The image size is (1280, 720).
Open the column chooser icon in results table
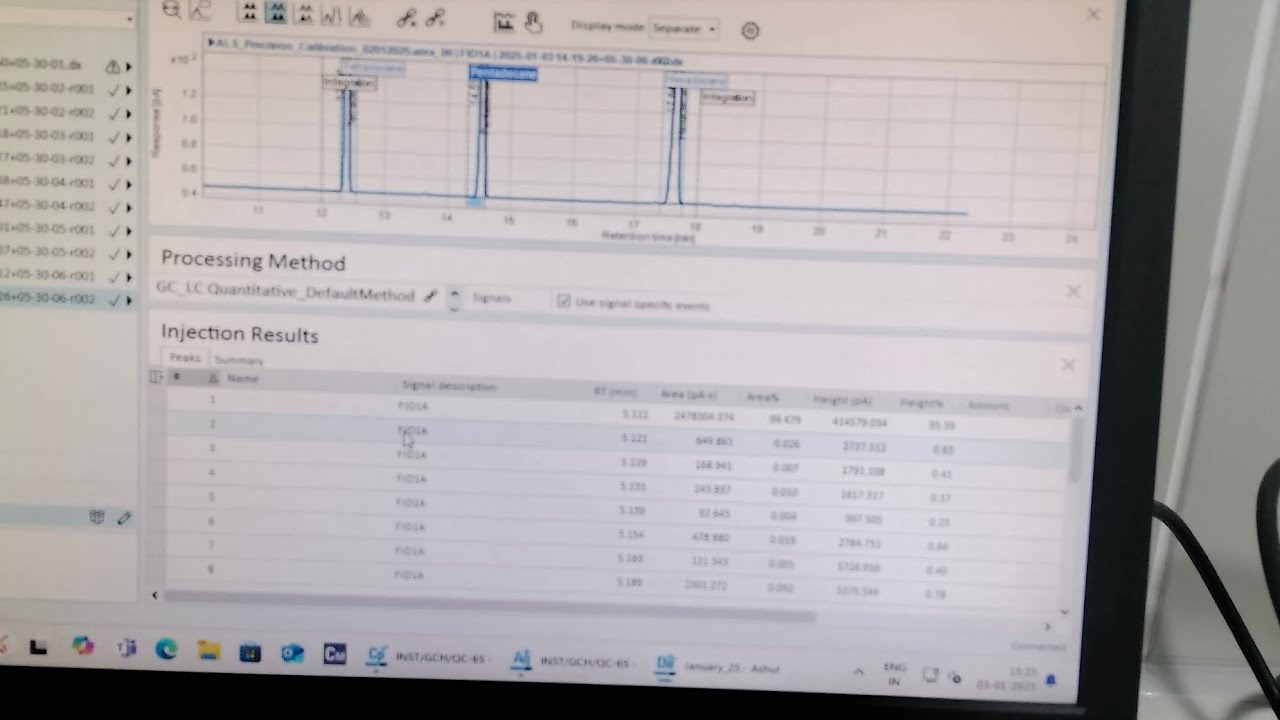[x=156, y=376]
